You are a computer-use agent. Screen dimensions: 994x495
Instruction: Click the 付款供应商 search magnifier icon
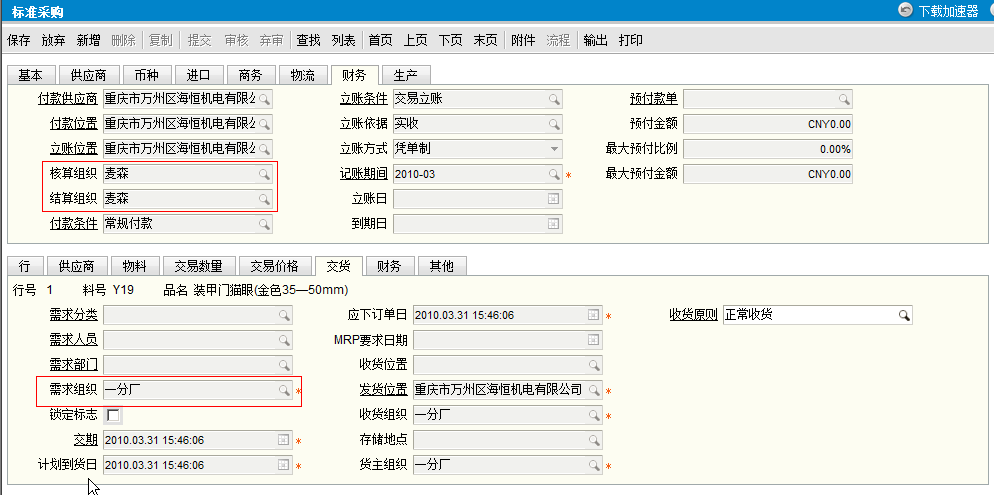tap(264, 99)
